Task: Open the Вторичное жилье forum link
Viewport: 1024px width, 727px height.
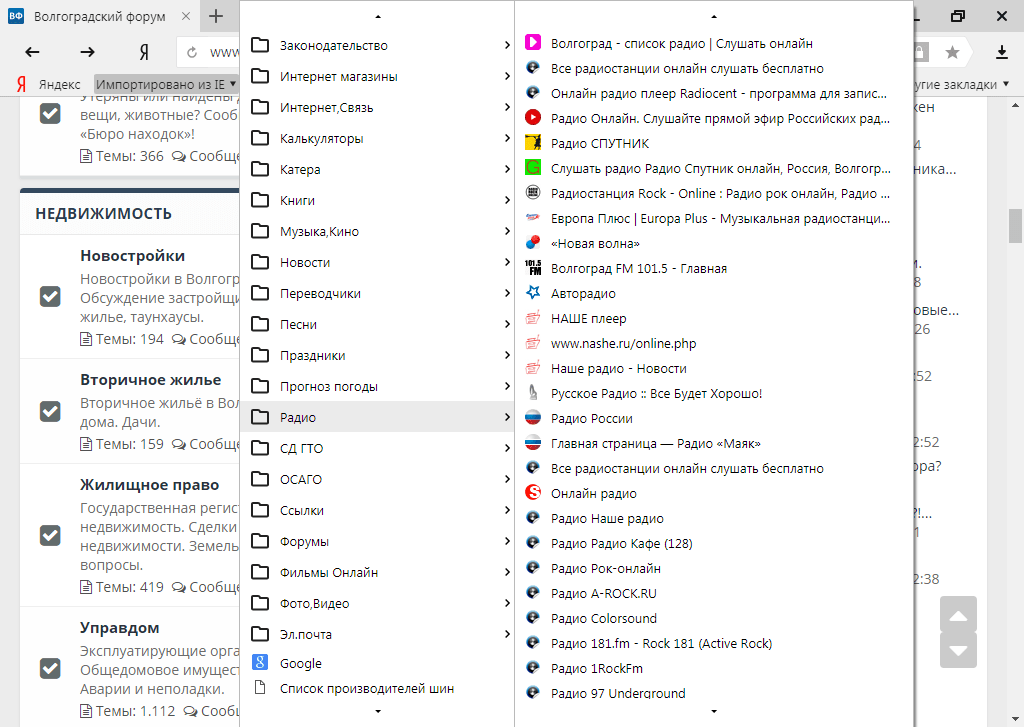Action: pyautogui.click(x=150, y=380)
